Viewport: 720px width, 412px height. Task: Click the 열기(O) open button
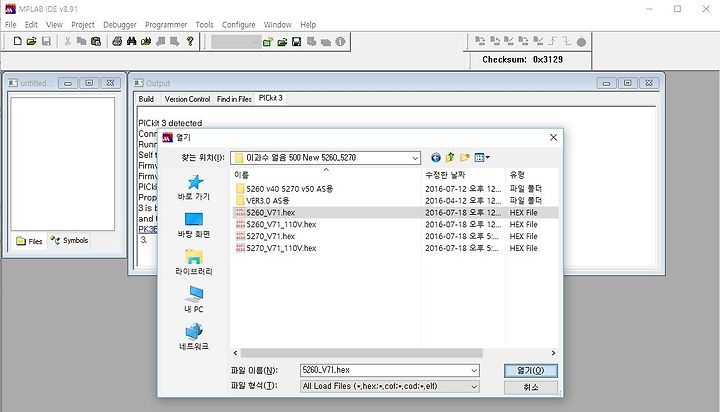point(531,370)
